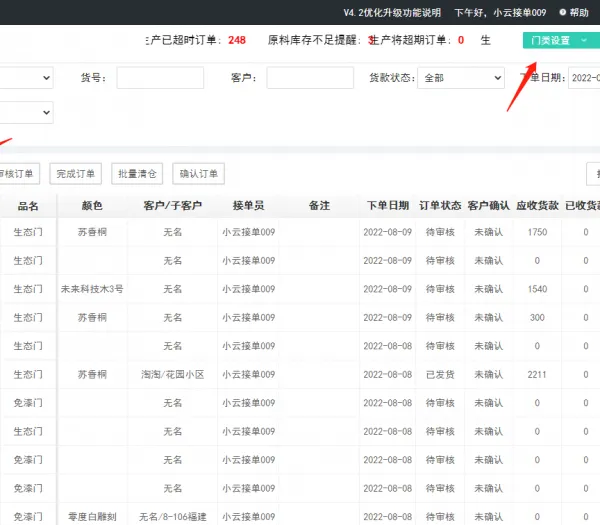Click the 审核订单 button
Viewport: 600px width, 525px height.
(20, 174)
